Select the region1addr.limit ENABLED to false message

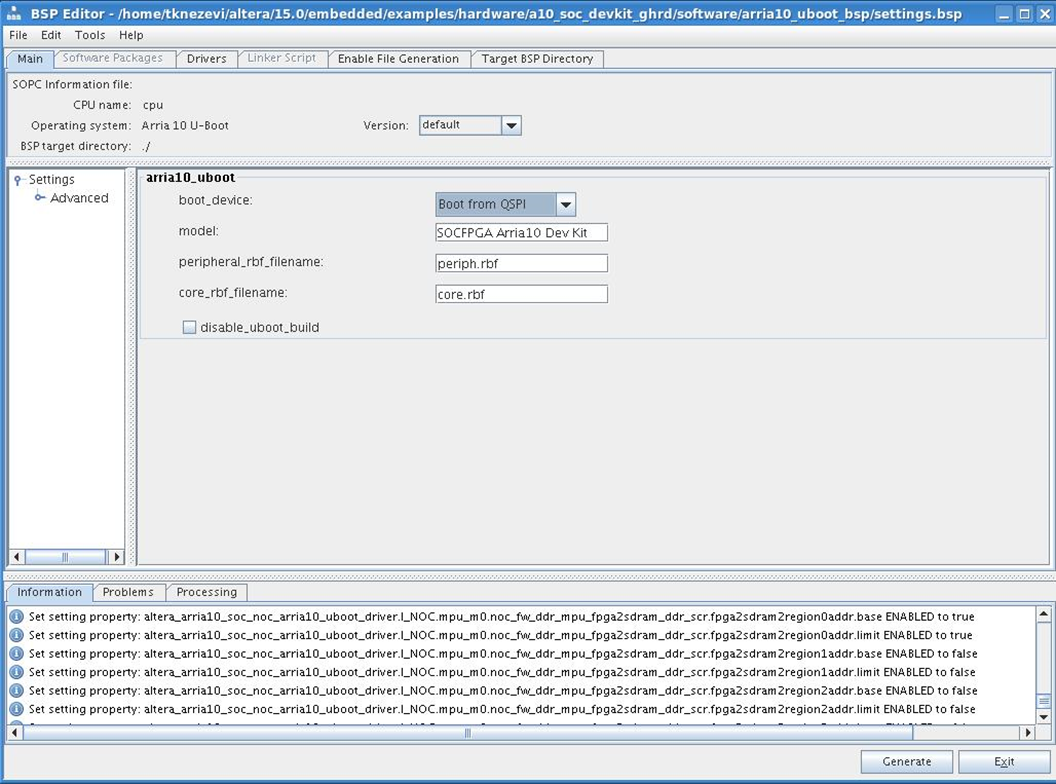point(502,672)
